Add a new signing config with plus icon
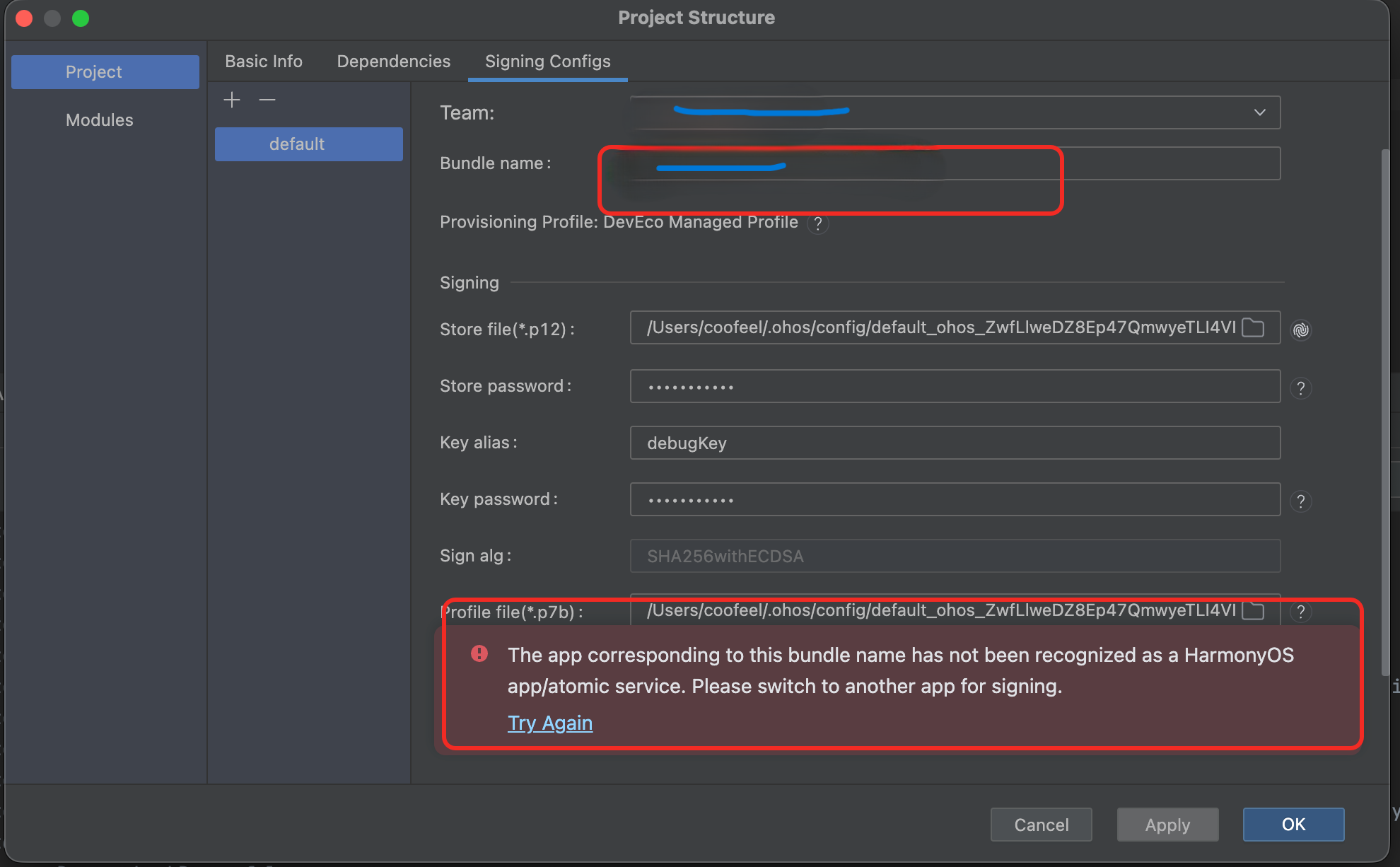The image size is (1400, 867). tap(232, 100)
